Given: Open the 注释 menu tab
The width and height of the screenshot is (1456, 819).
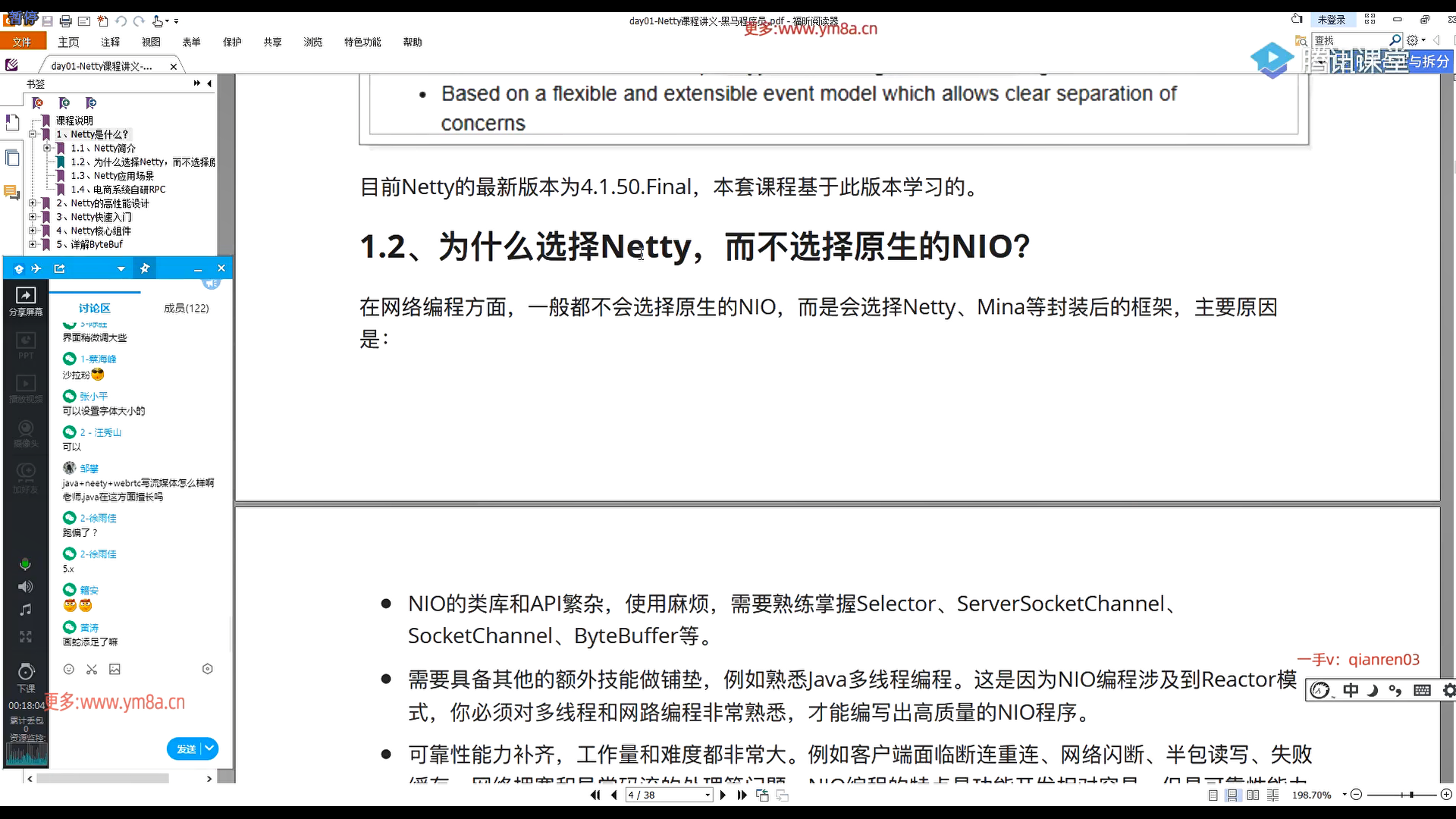Looking at the screenshot, I should point(111,42).
